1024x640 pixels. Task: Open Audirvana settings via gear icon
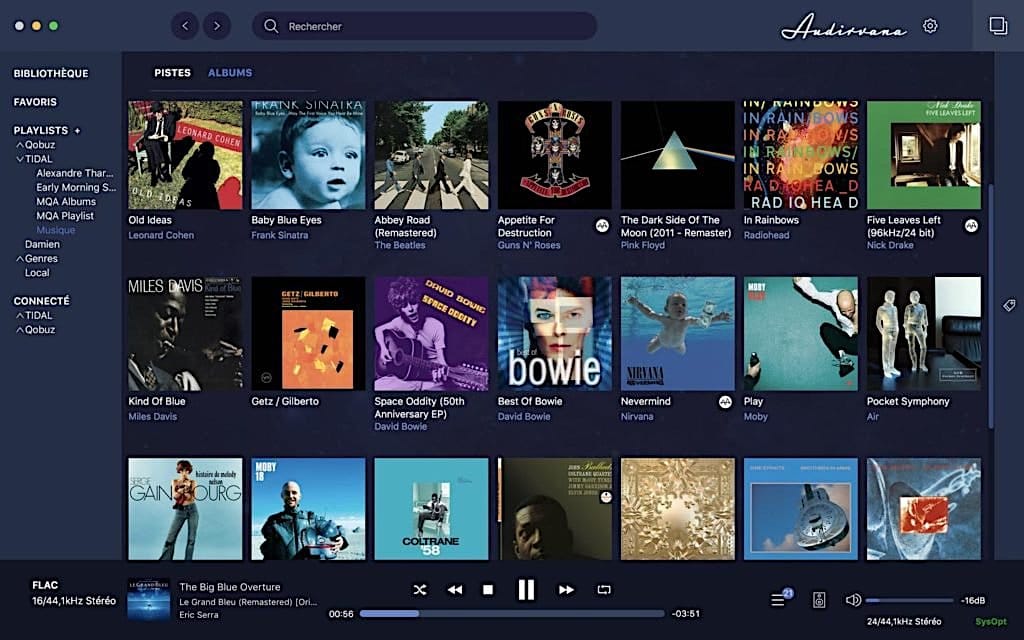click(x=930, y=26)
